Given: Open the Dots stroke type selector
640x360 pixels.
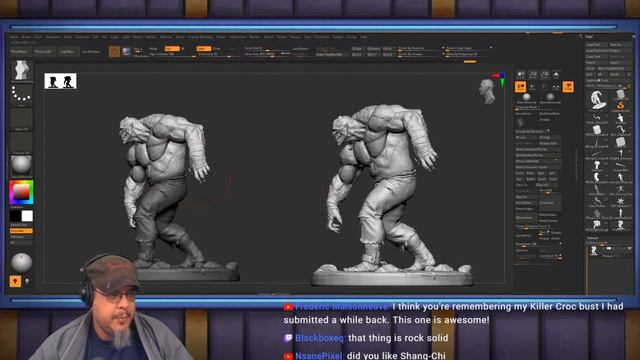Looking at the screenshot, I should (x=21, y=95).
